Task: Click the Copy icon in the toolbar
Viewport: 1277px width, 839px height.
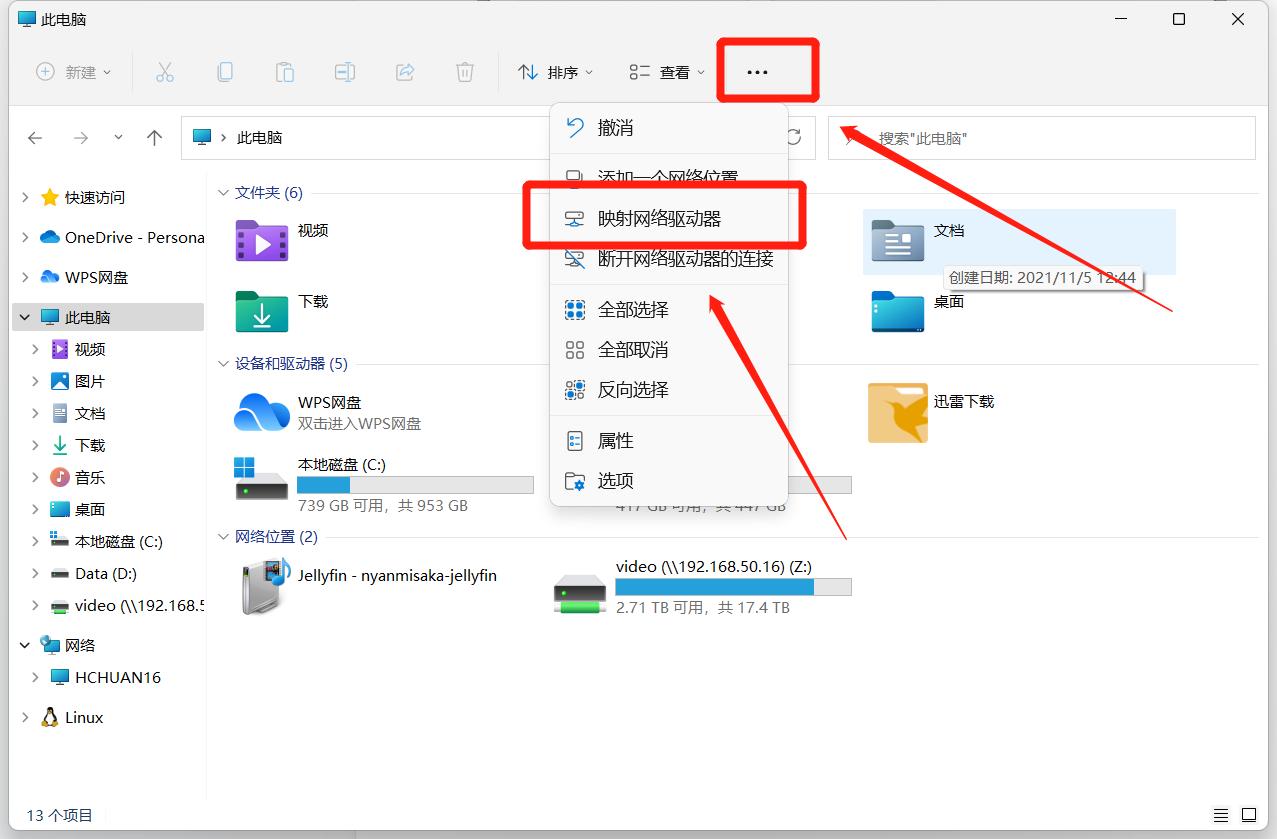Action: pyautogui.click(x=225, y=71)
